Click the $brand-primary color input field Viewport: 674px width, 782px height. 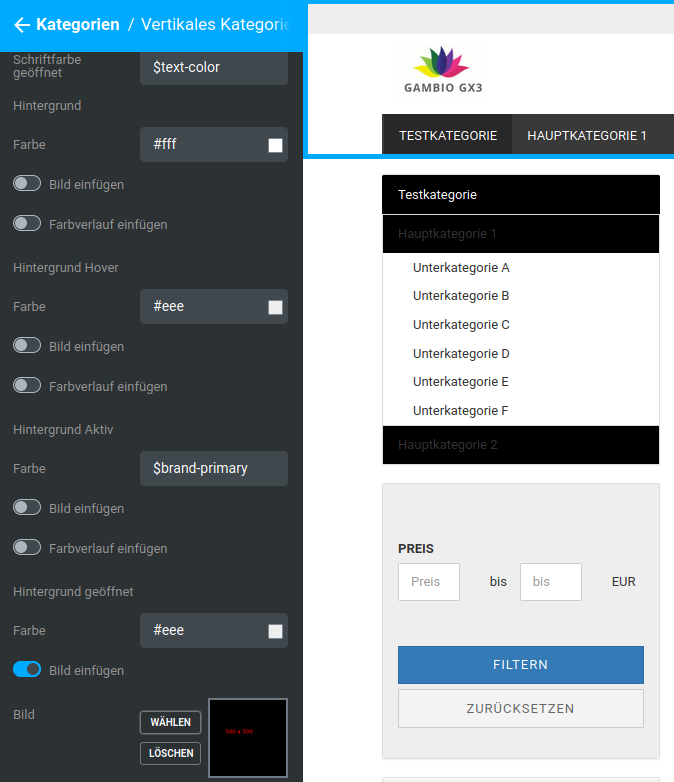[x=213, y=468]
